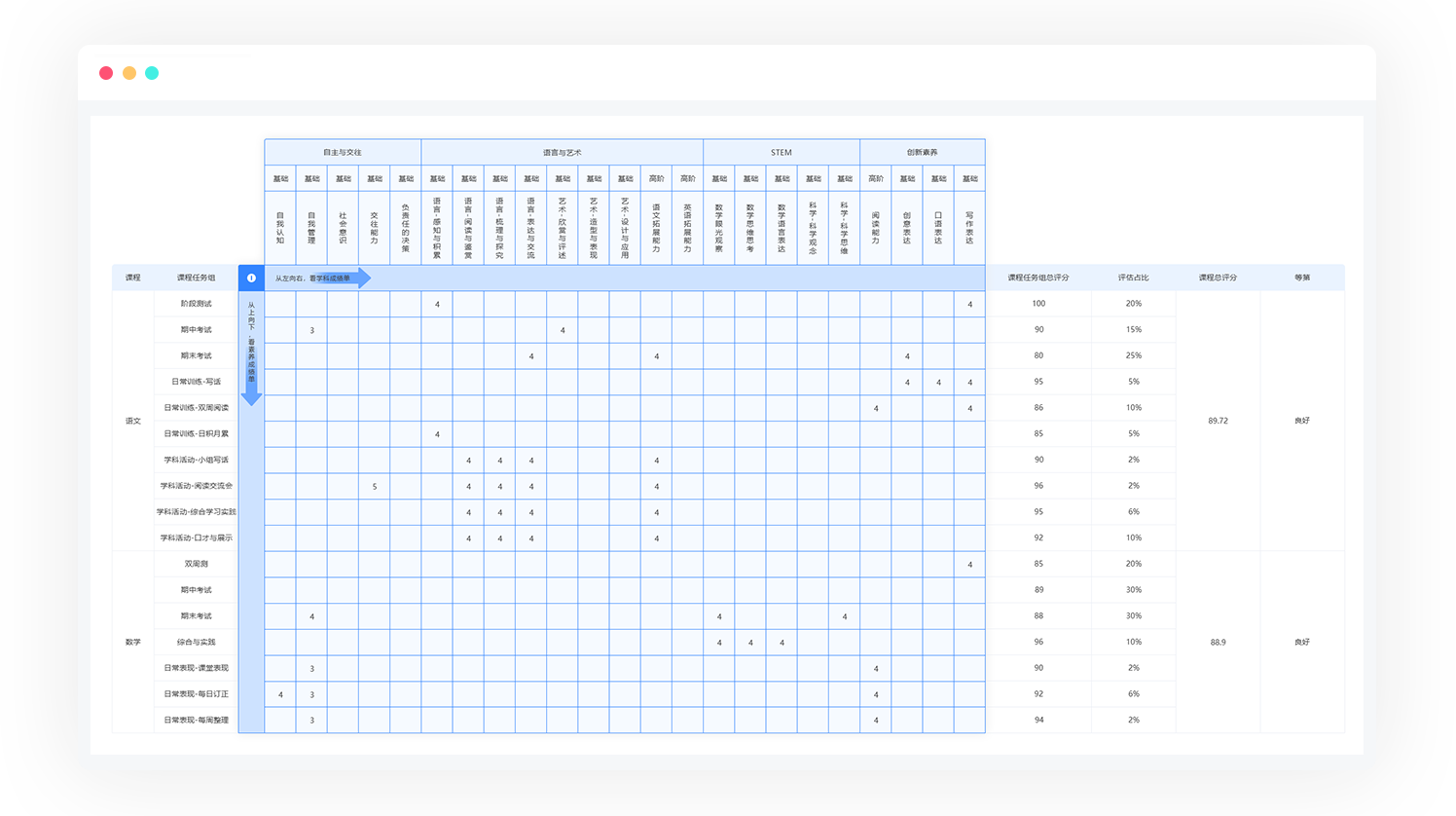
Task: Click the 交往能力 column header
Action: (x=375, y=228)
